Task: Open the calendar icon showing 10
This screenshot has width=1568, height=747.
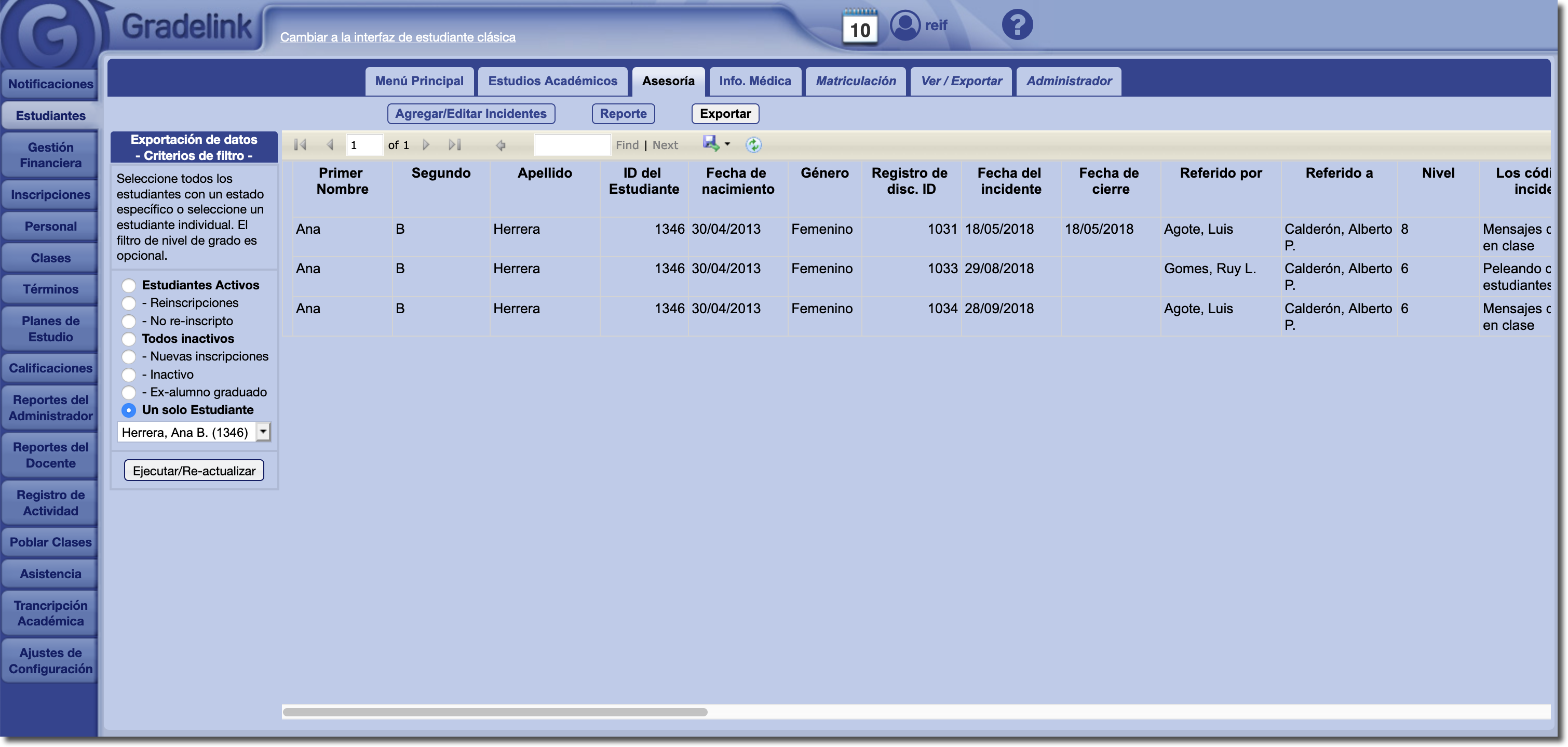Action: click(x=859, y=28)
